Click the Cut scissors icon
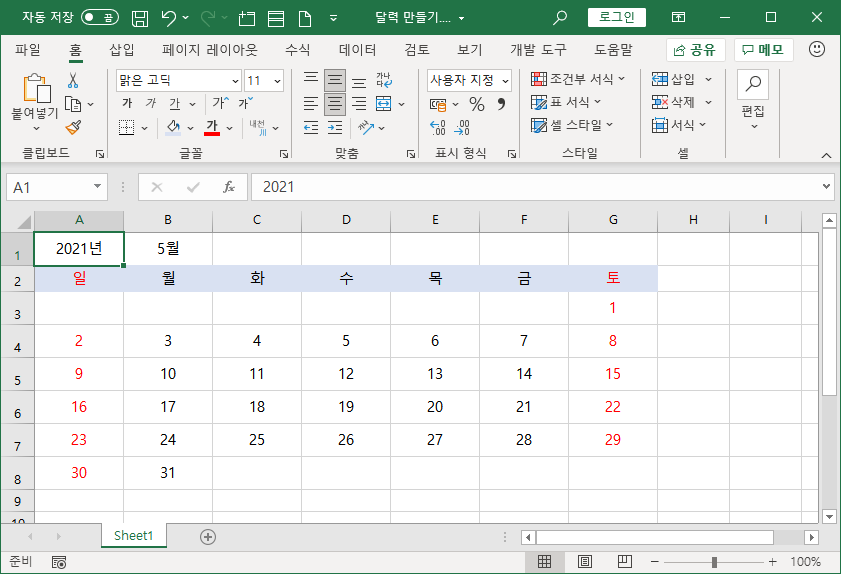The width and height of the screenshot is (841, 574). tap(73, 80)
